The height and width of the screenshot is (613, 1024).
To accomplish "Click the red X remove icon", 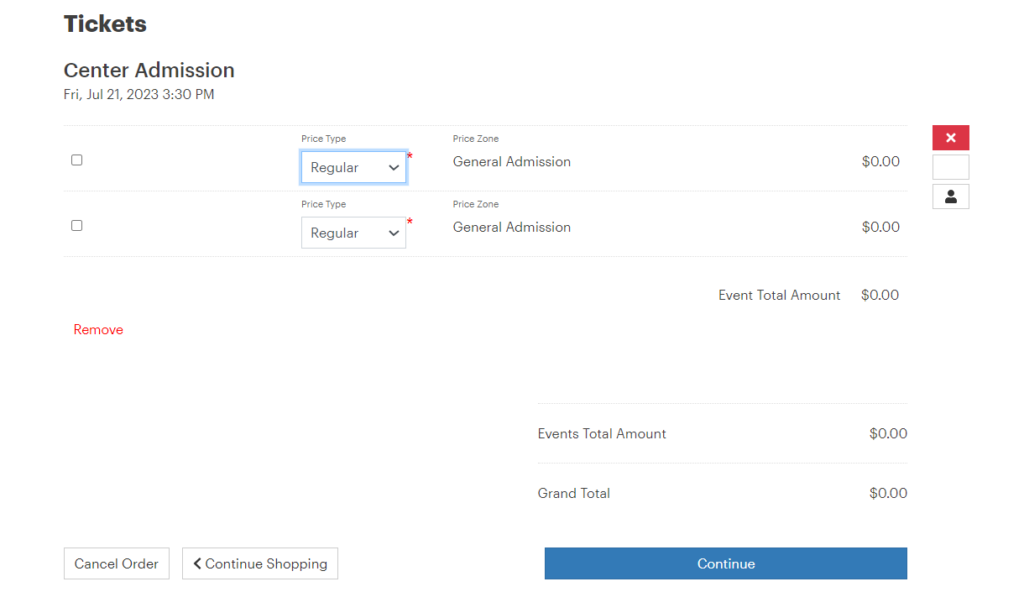I will 950,138.
